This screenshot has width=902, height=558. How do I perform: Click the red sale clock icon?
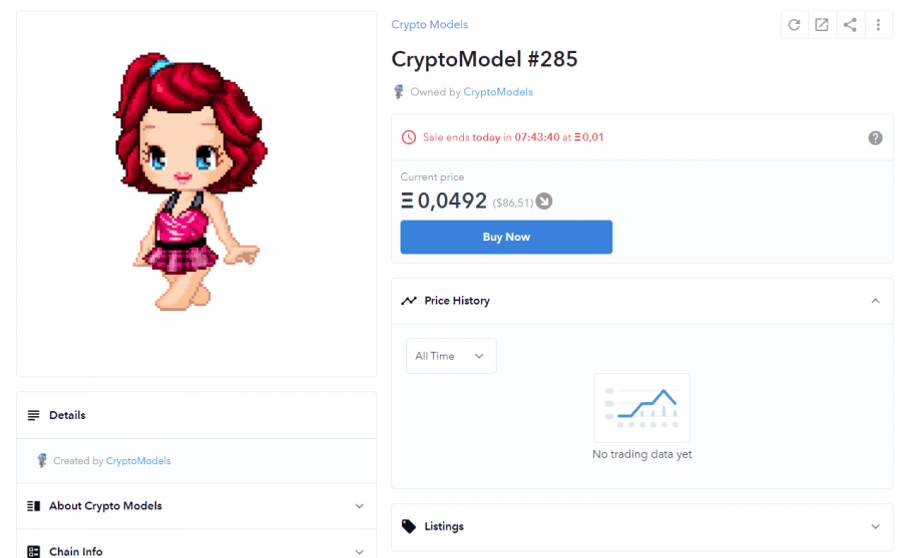[408, 137]
